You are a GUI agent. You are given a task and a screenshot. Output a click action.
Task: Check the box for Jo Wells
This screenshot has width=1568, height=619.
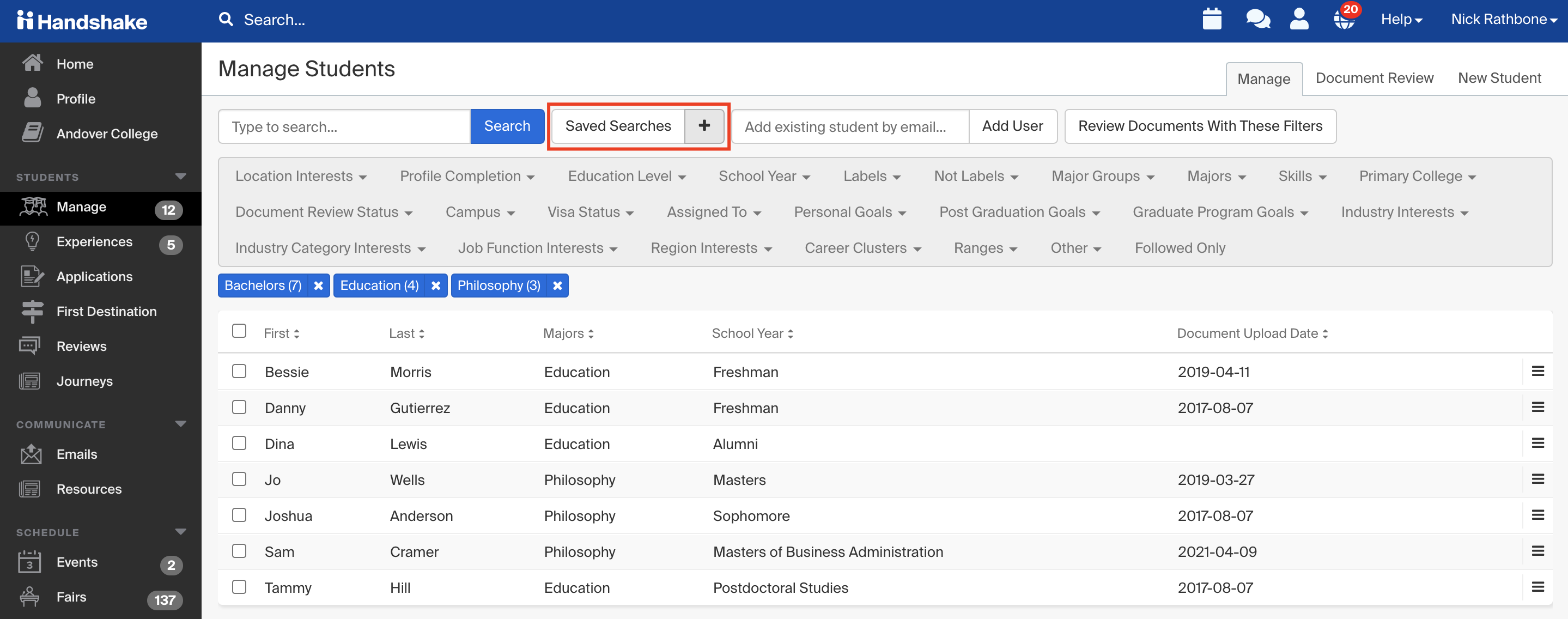239,479
